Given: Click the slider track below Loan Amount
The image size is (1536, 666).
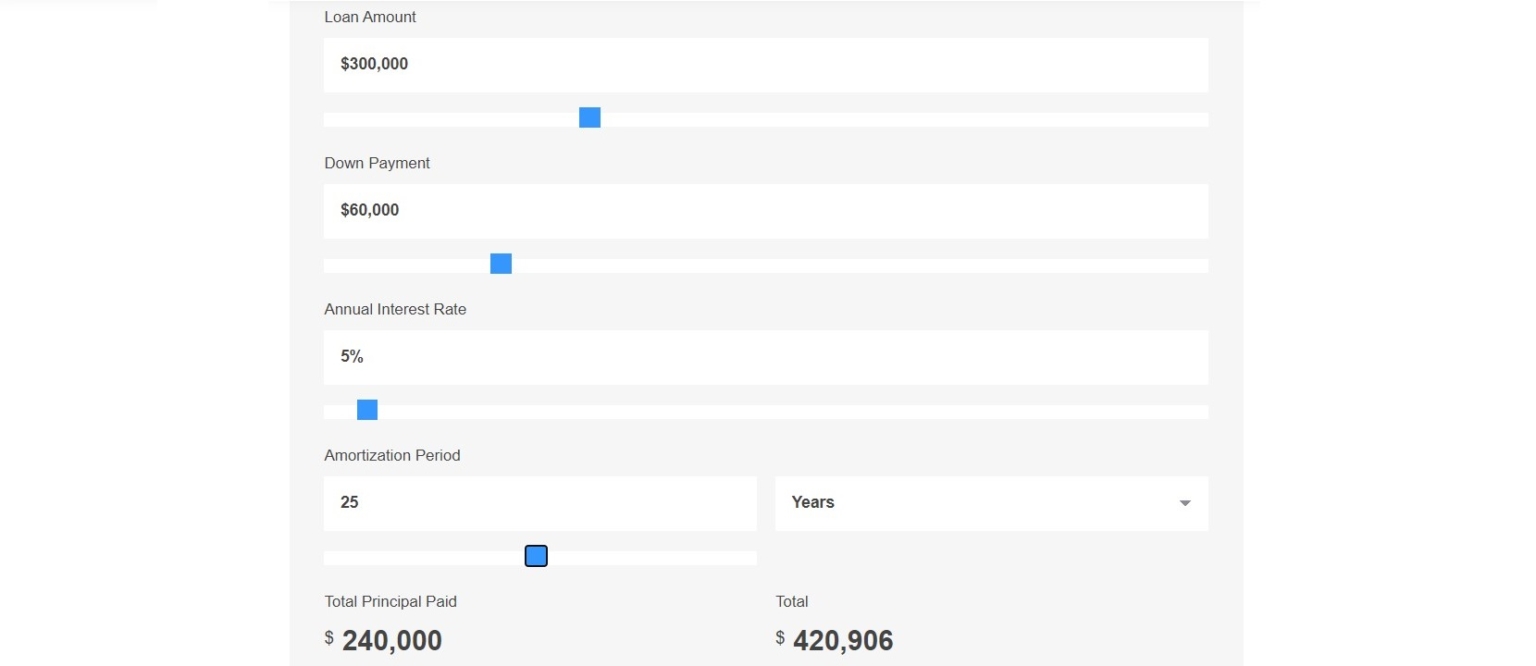Looking at the screenshot, I should click(765, 118).
